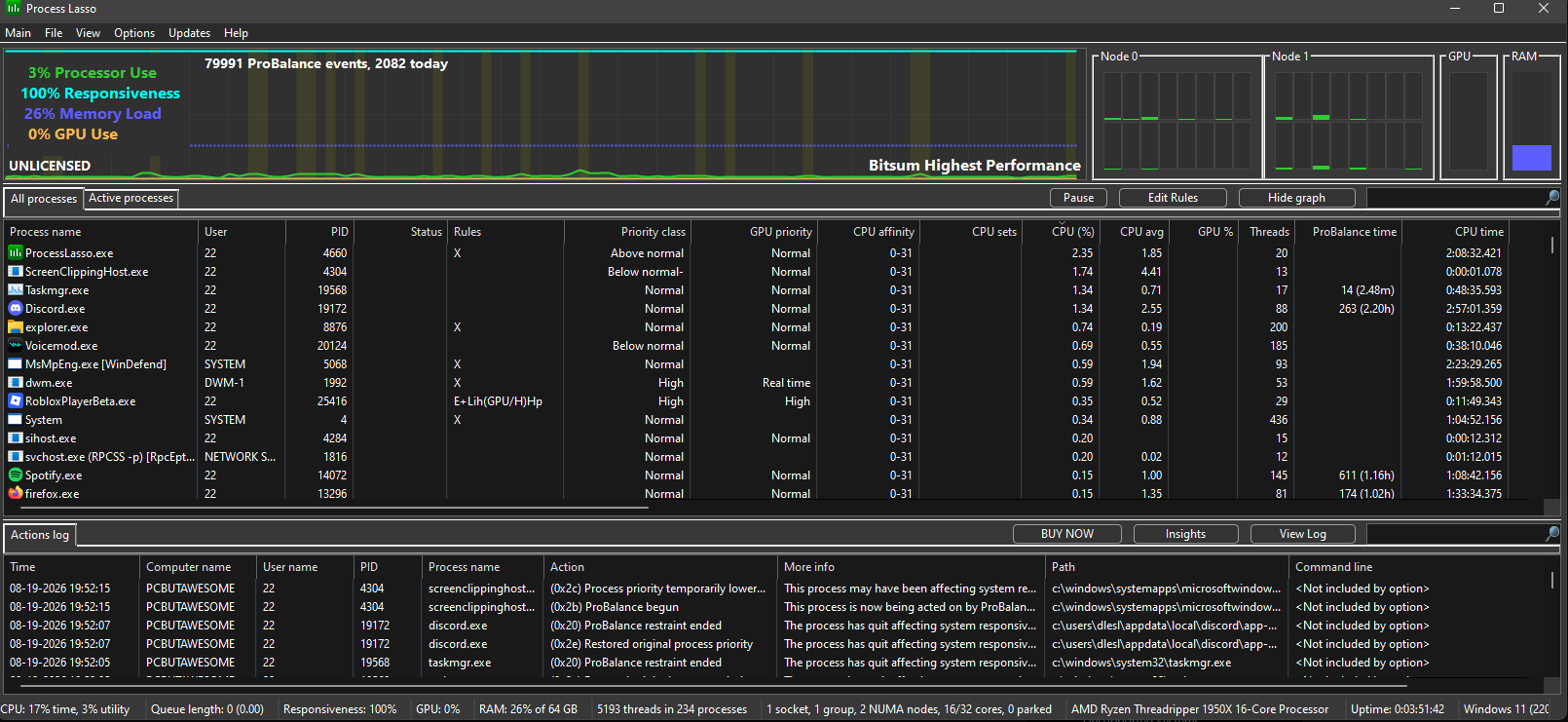
Task: Click the BUY NOW button
Action: [1067, 534]
